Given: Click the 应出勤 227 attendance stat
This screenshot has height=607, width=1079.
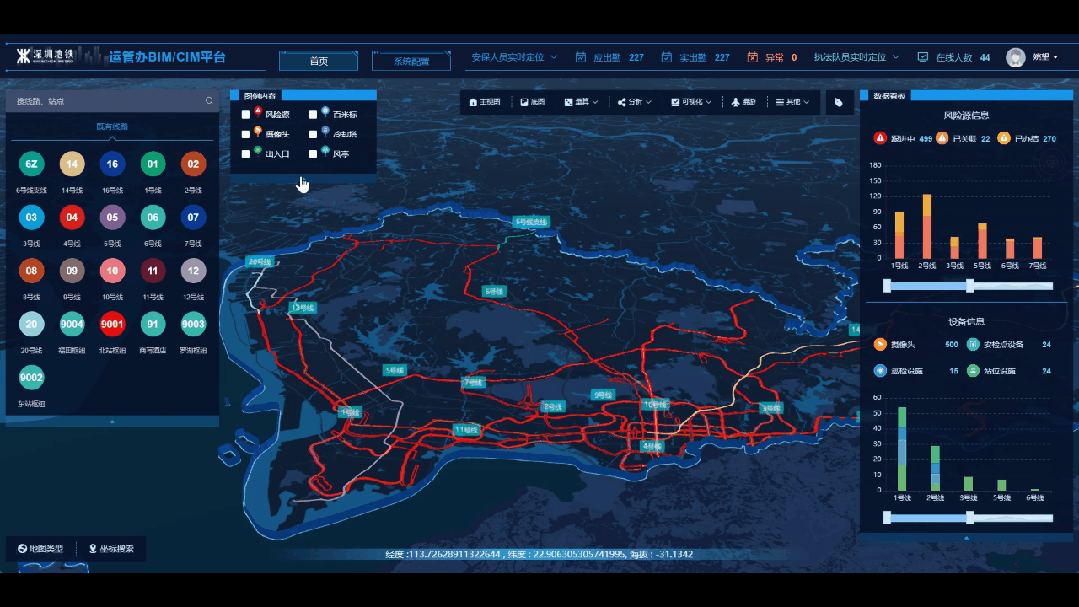Looking at the screenshot, I should [x=610, y=57].
